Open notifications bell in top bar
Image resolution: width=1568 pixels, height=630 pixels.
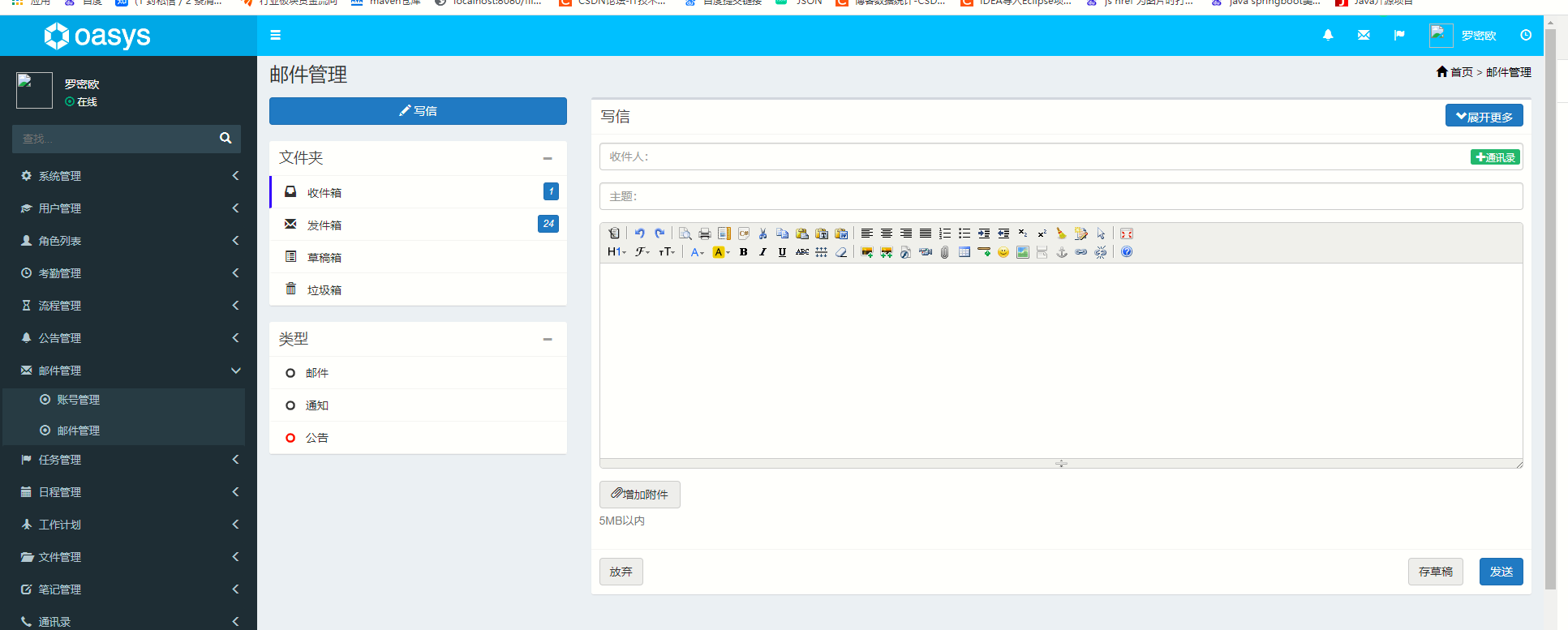[1328, 35]
